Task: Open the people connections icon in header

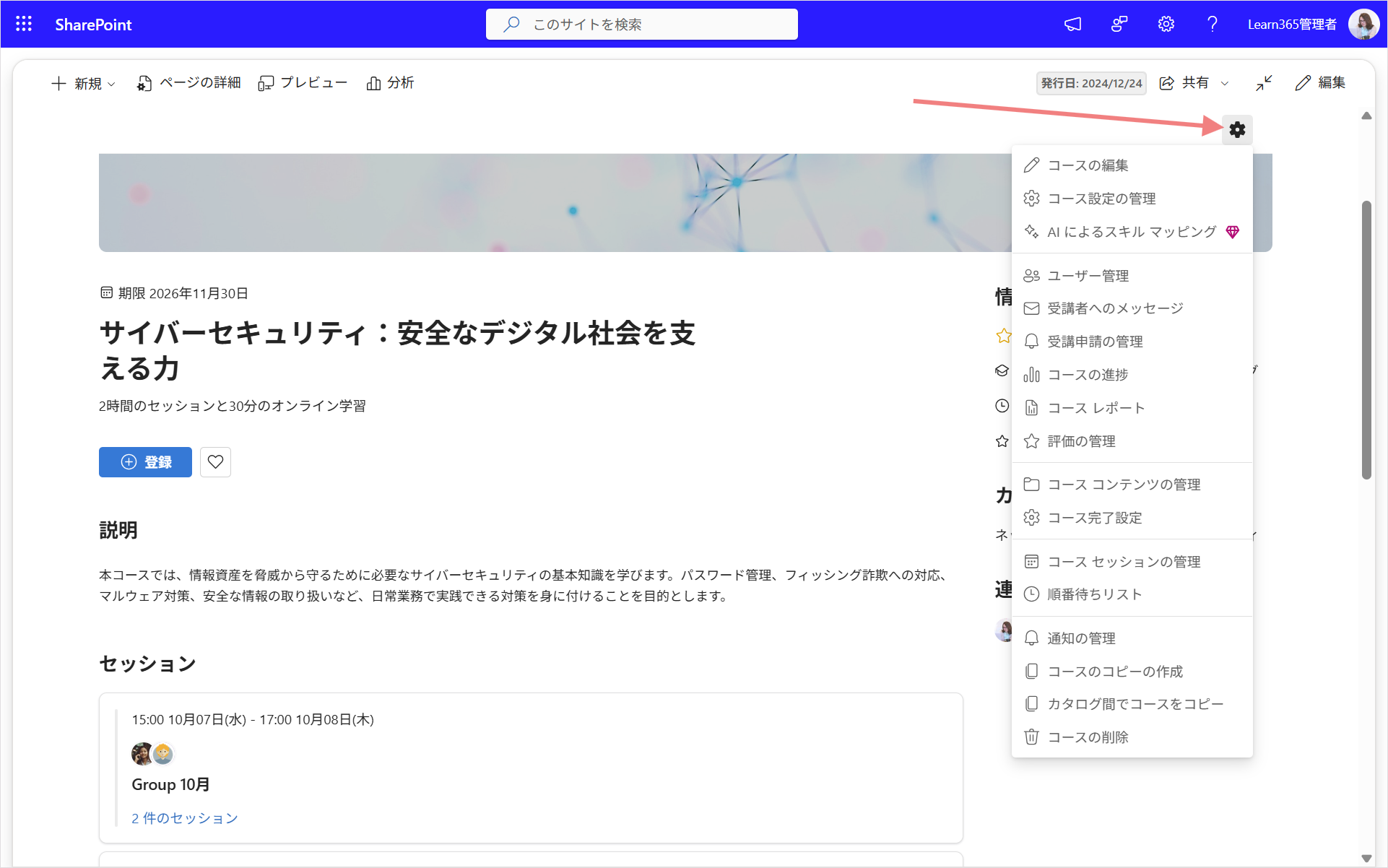Action: click(x=1119, y=24)
